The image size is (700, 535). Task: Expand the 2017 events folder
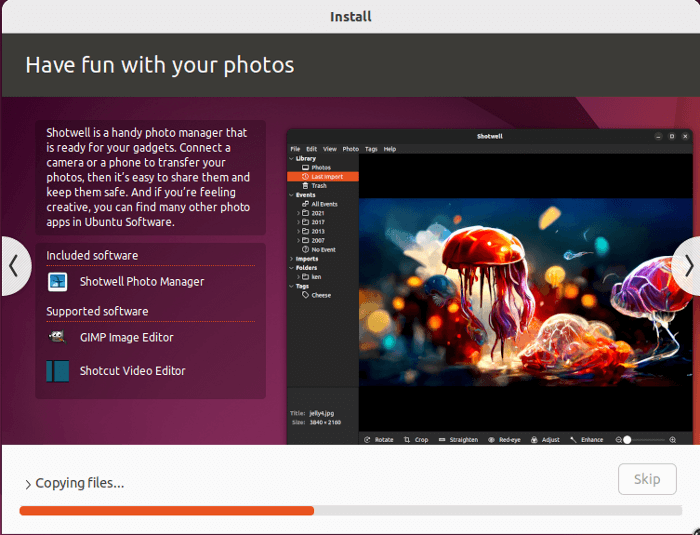(298, 222)
